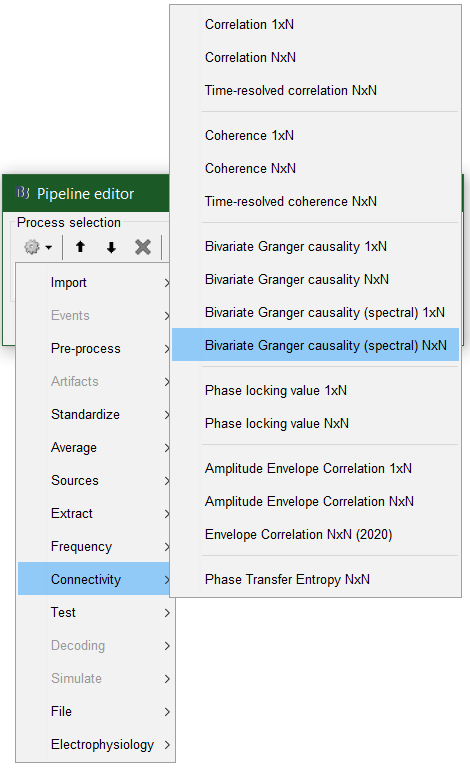Screen dimensions: 470x771
Task: Open the Extract submenu
Action: point(93,513)
